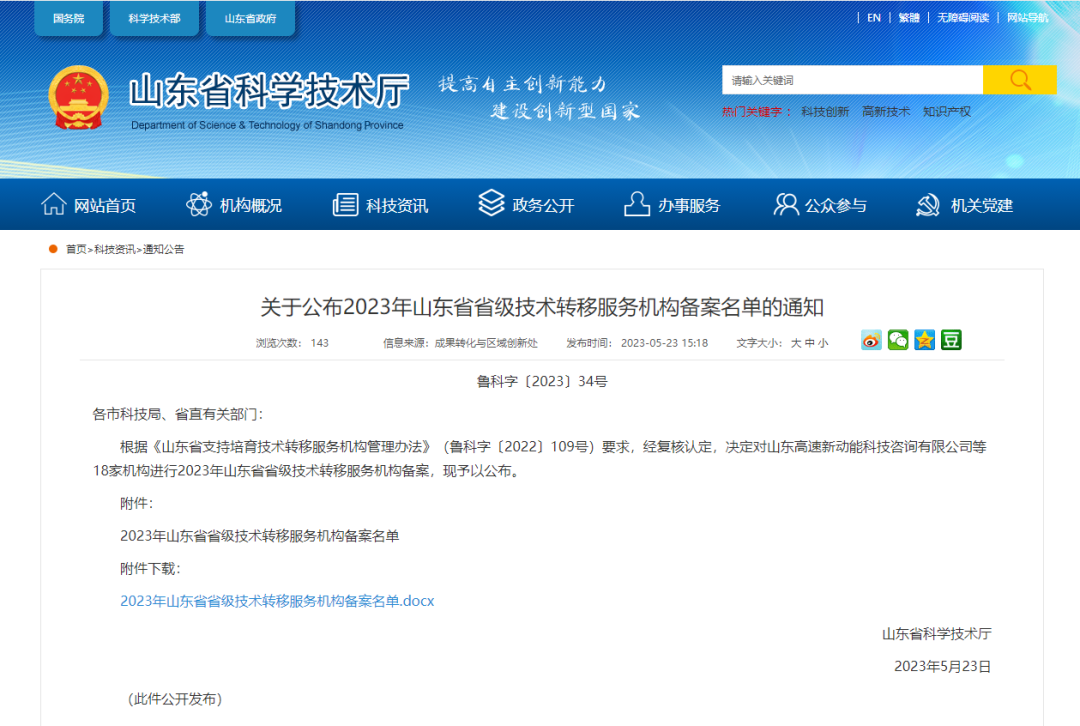The image size is (1080, 726).
Task: Go to 科技资讯 section
Action: 380,205
